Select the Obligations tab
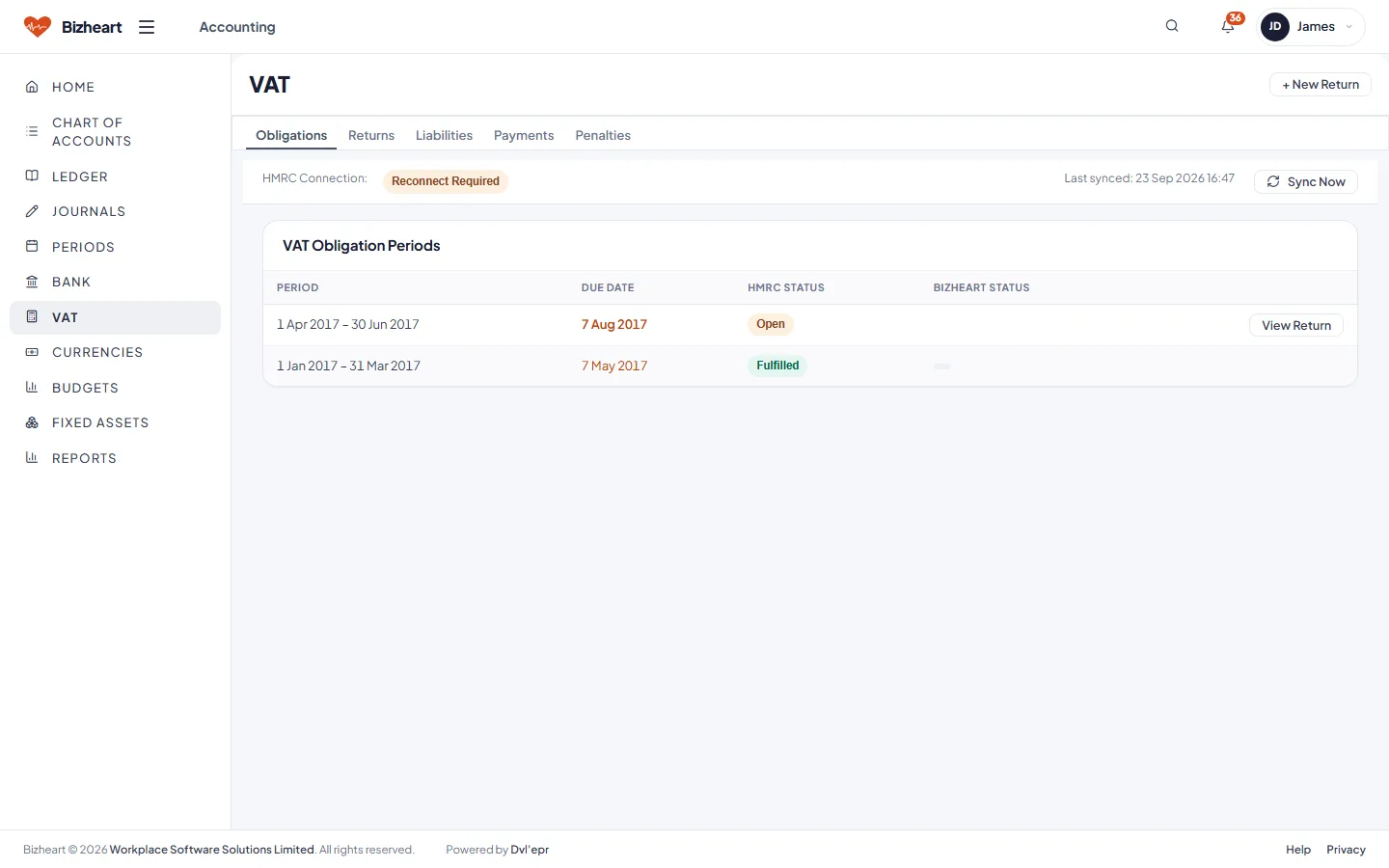This screenshot has height=868, width=1389. [291, 135]
